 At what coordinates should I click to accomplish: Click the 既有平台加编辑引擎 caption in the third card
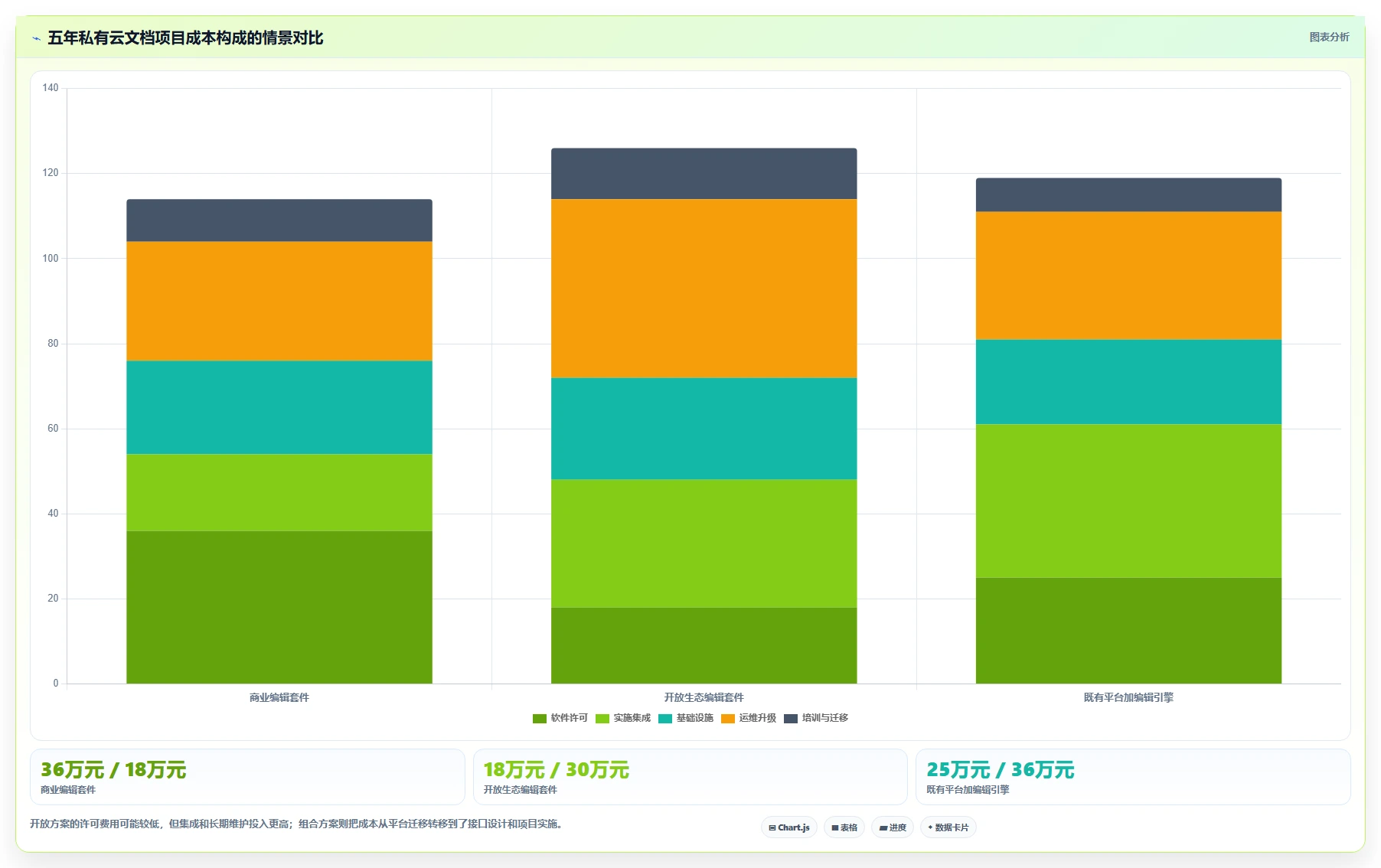click(x=968, y=790)
